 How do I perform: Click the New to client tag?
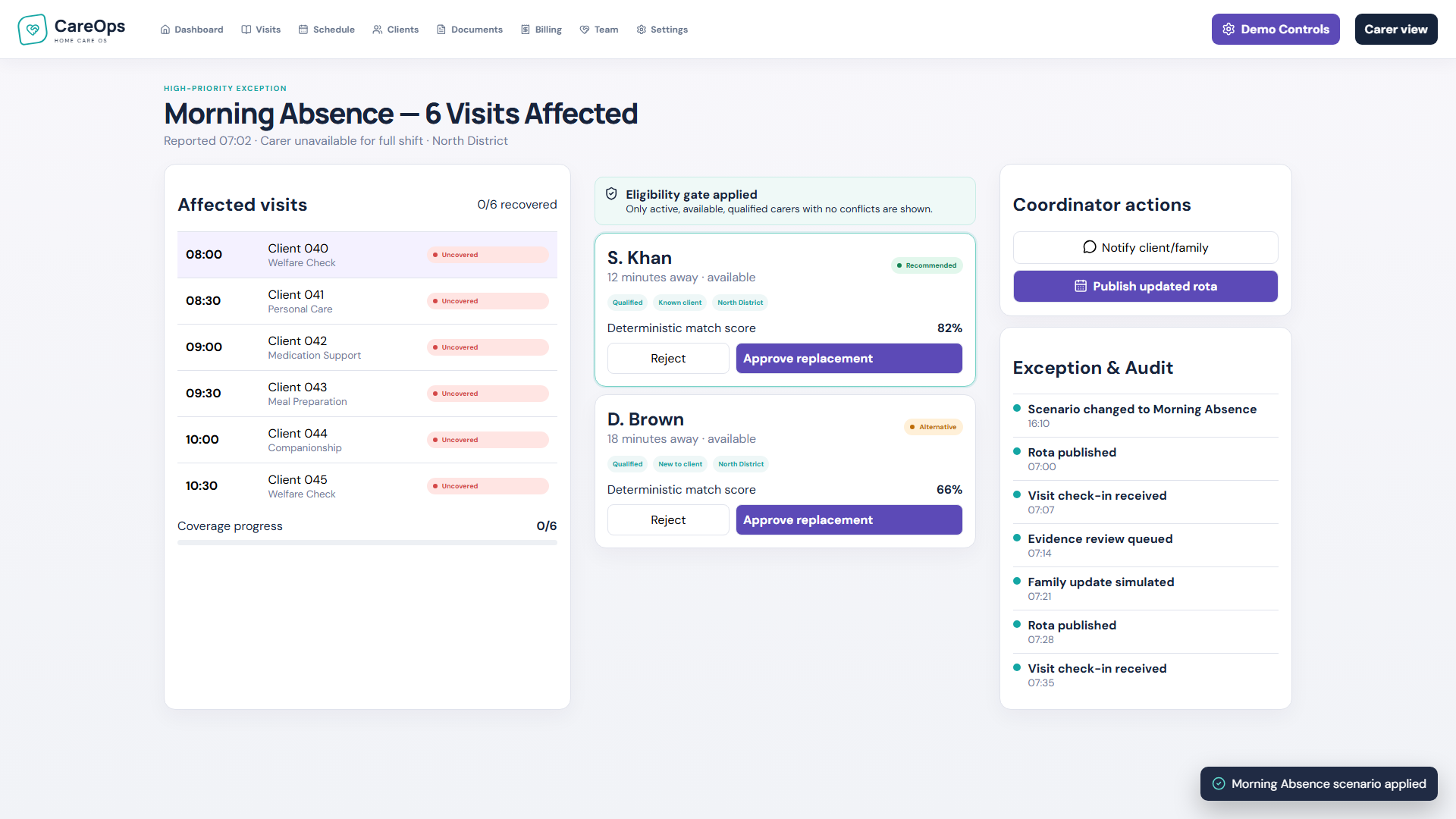(x=680, y=464)
